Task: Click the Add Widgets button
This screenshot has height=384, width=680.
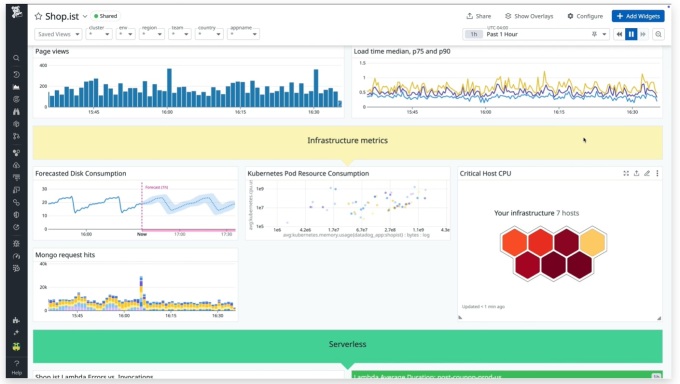Action: [638, 16]
